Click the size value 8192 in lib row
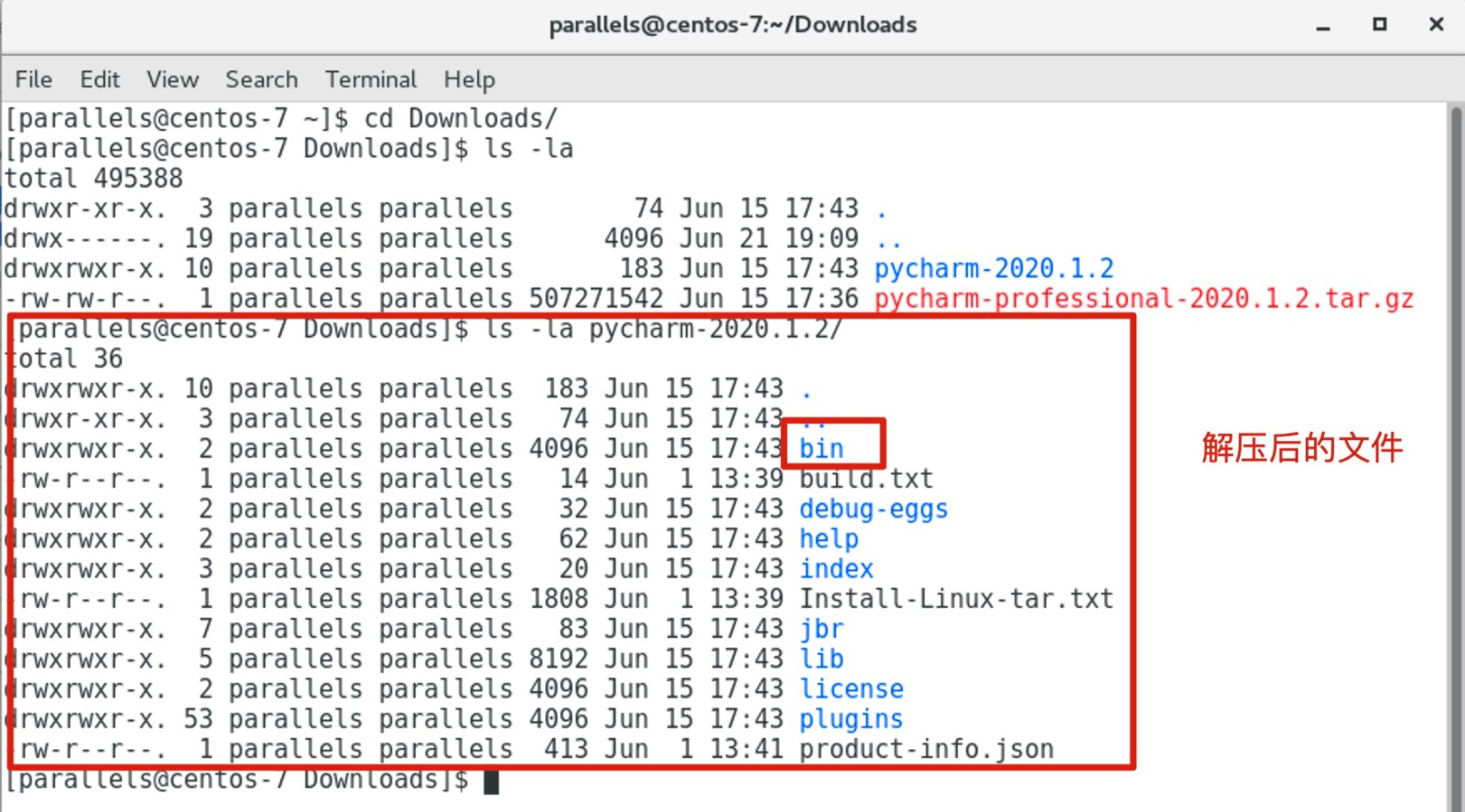This screenshot has height=812, width=1465. coord(559,659)
